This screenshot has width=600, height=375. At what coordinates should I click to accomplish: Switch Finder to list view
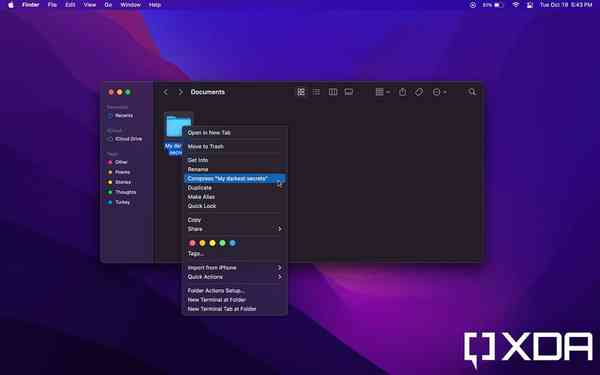(316, 92)
